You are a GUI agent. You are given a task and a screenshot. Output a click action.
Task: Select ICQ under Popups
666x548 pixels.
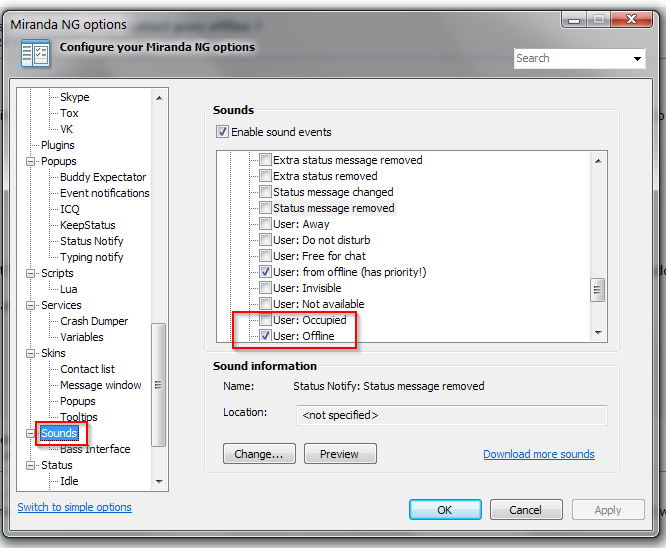pos(70,209)
